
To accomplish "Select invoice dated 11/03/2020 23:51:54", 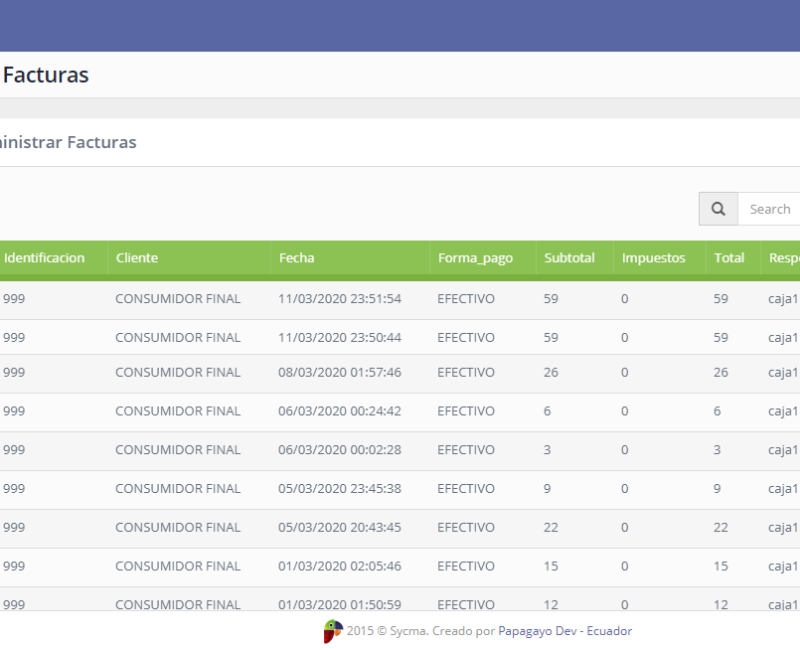I will pos(340,299).
